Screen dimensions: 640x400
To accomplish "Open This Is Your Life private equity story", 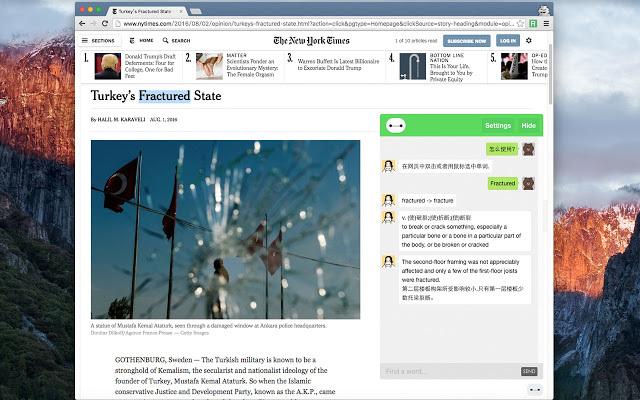I will pyautogui.click(x=451, y=73).
